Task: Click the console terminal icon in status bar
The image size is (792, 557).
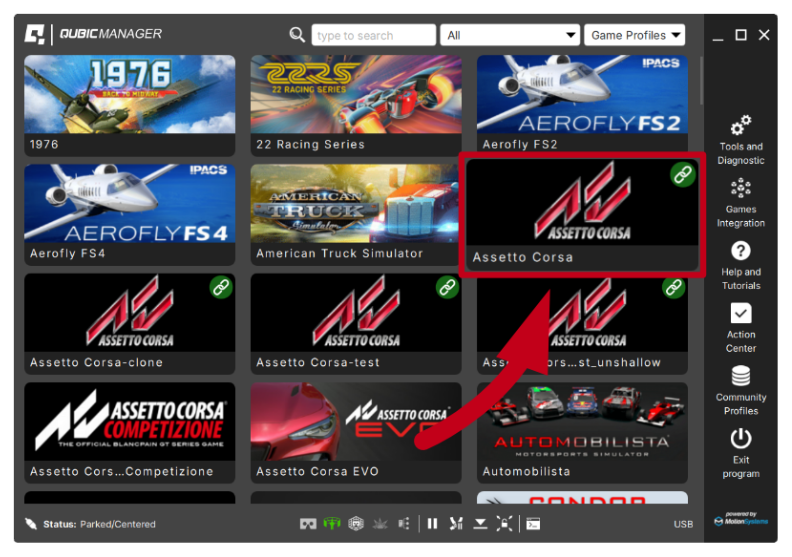Action: (534, 524)
